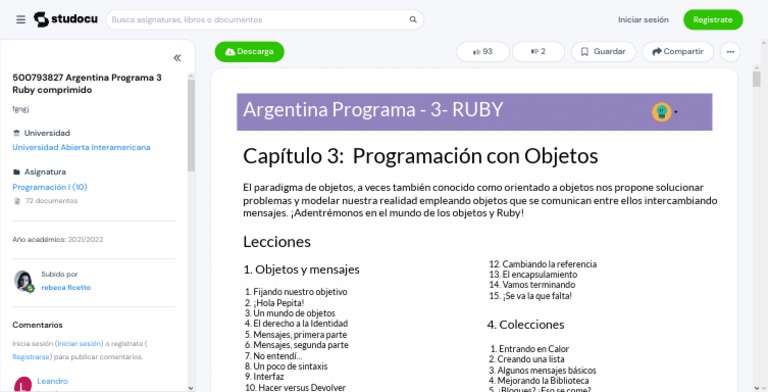Click 'Lecciones' heading
Screen dimensions: 768x392
(277, 242)
